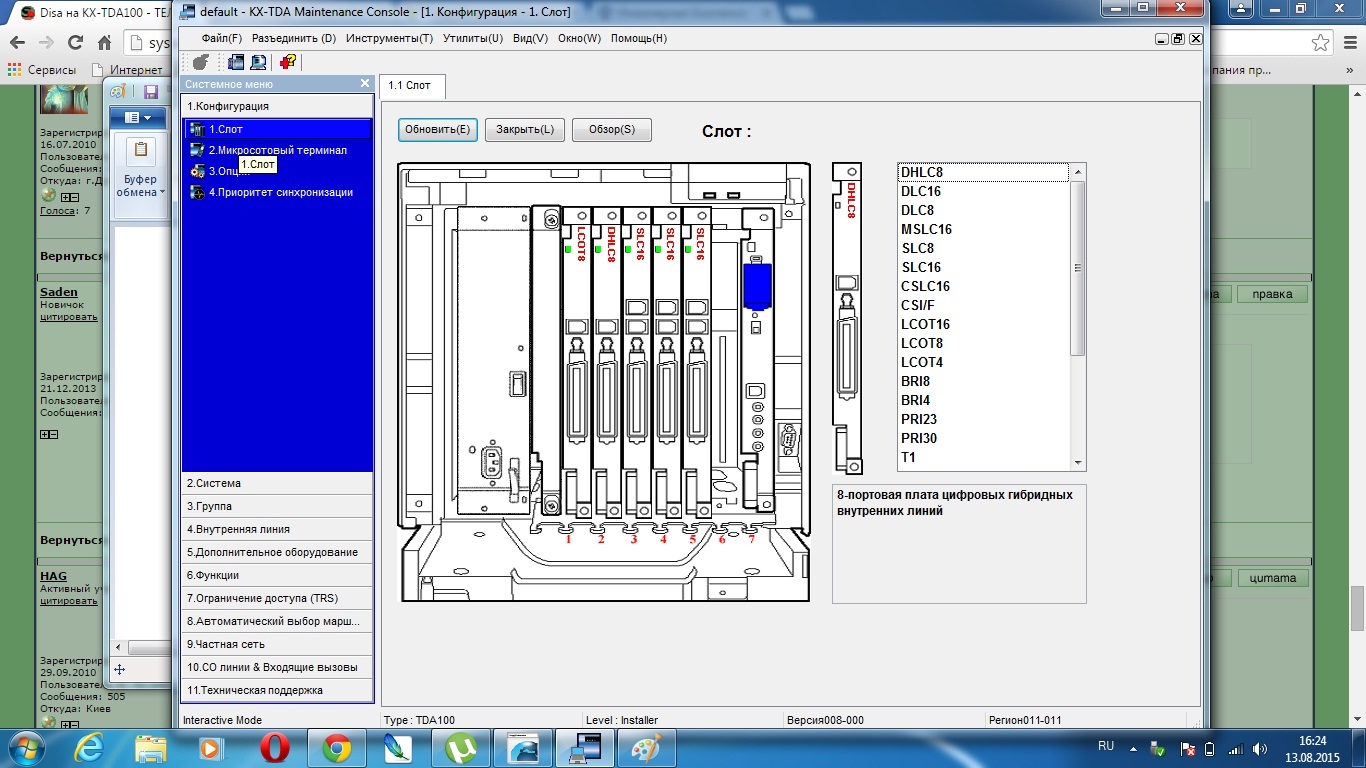
Task: Click the card list scrollbar thumb
Action: tap(1077, 268)
